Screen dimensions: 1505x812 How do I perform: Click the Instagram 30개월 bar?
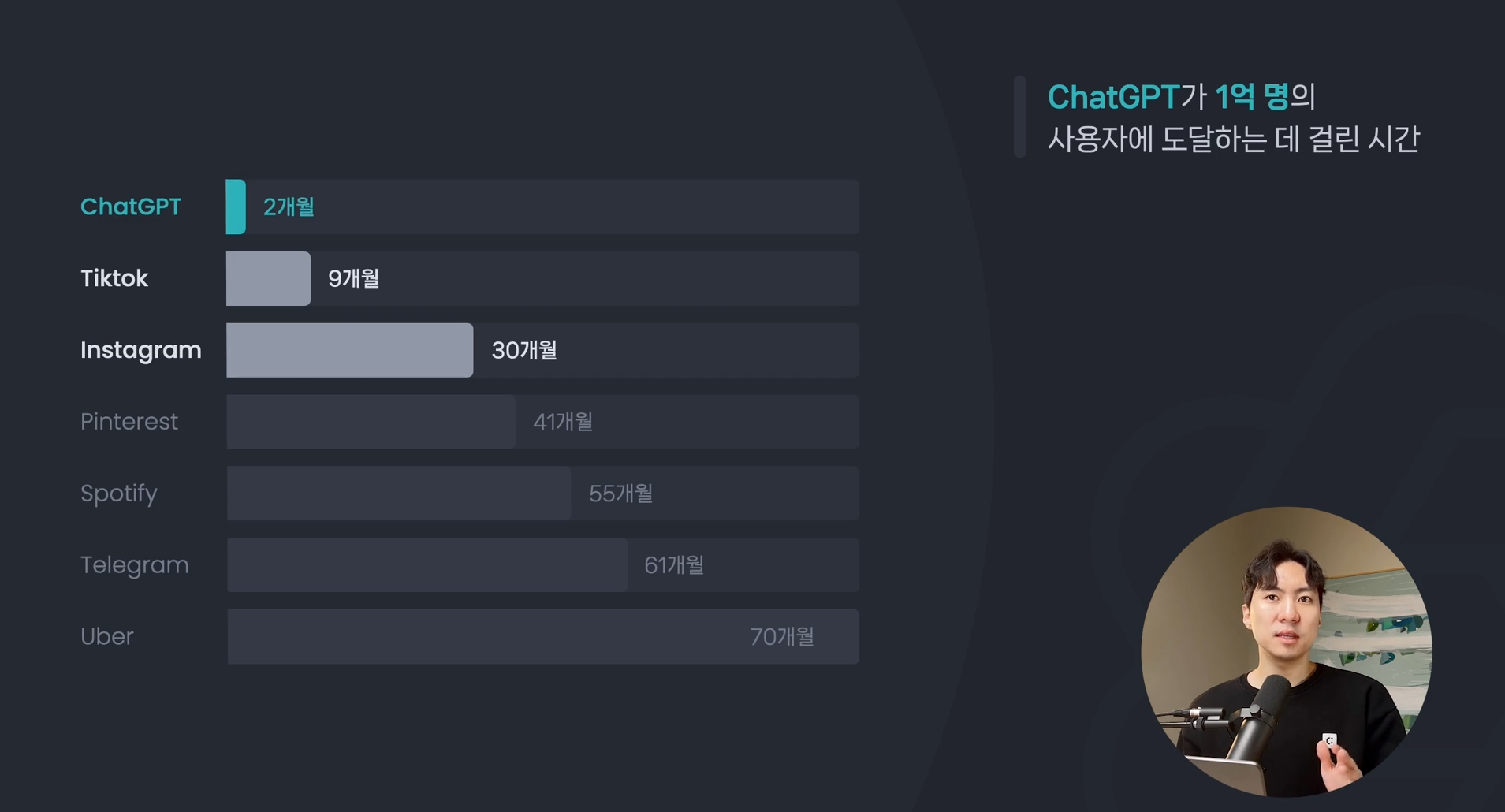coord(349,350)
